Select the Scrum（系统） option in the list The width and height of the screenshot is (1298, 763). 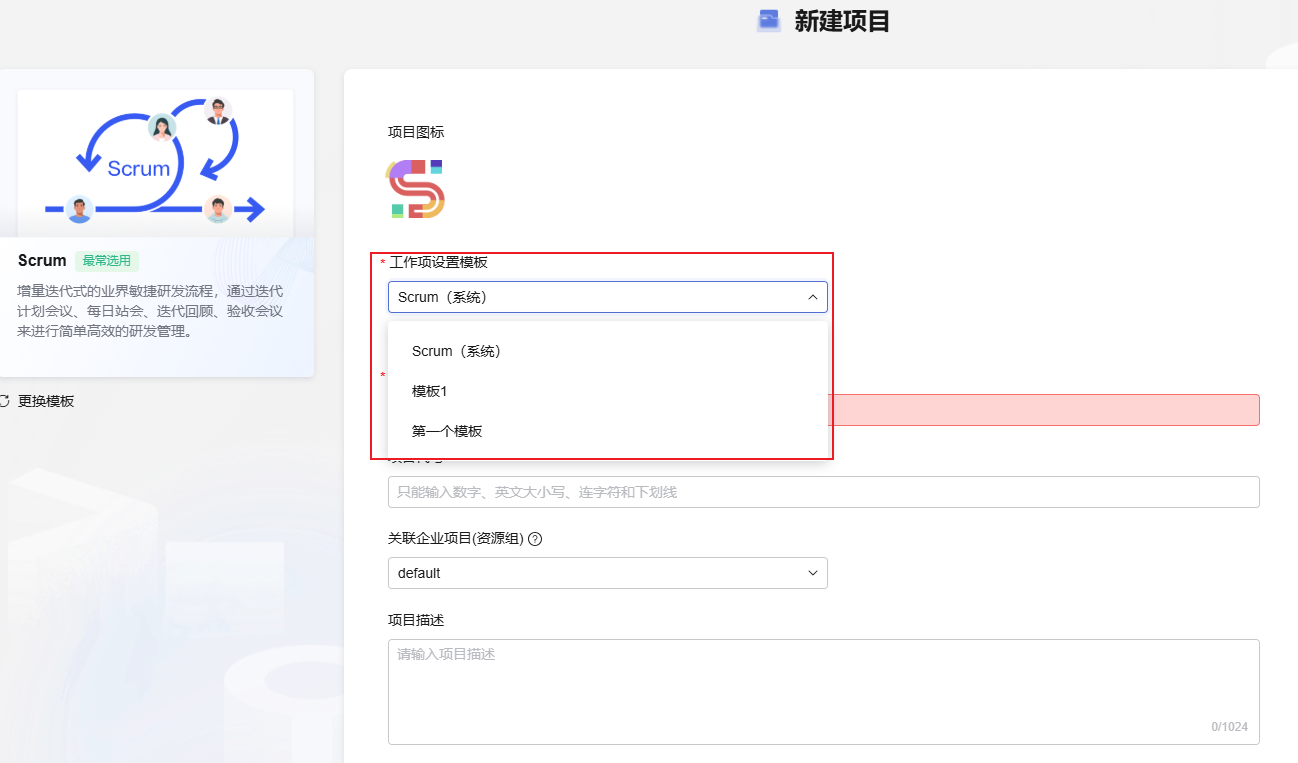(456, 352)
